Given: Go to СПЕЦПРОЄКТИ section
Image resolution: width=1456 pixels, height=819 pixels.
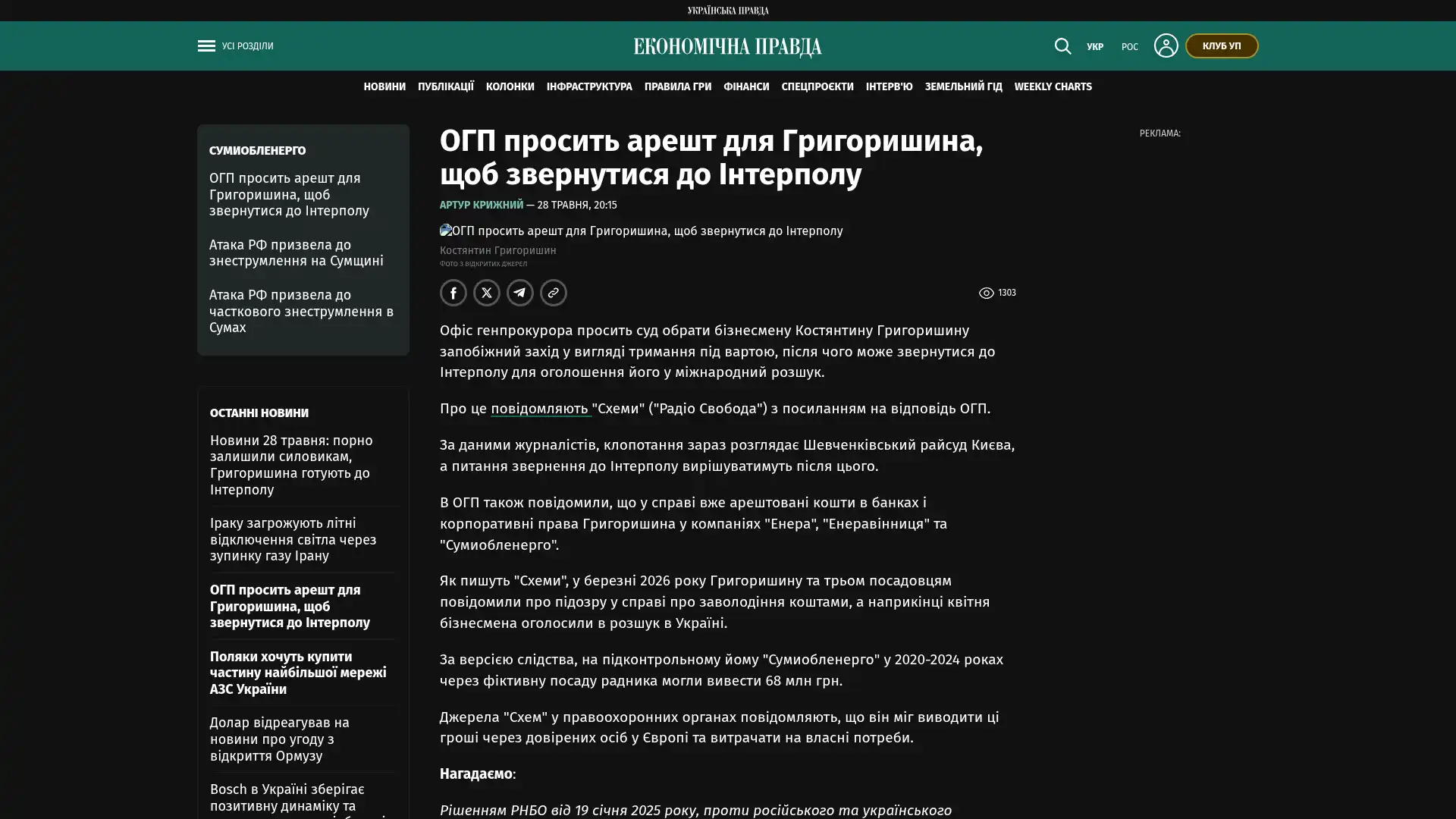Looking at the screenshot, I should pyautogui.click(x=817, y=87).
